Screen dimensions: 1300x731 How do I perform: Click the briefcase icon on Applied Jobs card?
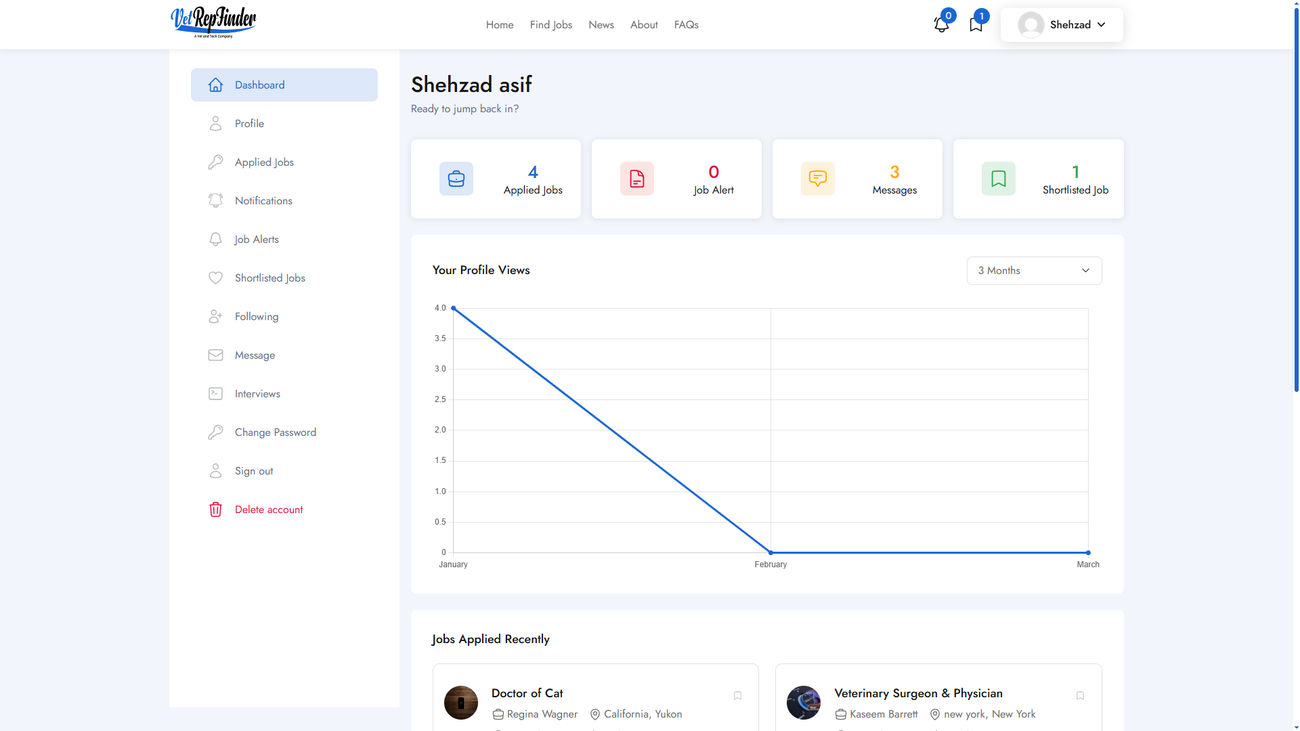(x=456, y=179)
